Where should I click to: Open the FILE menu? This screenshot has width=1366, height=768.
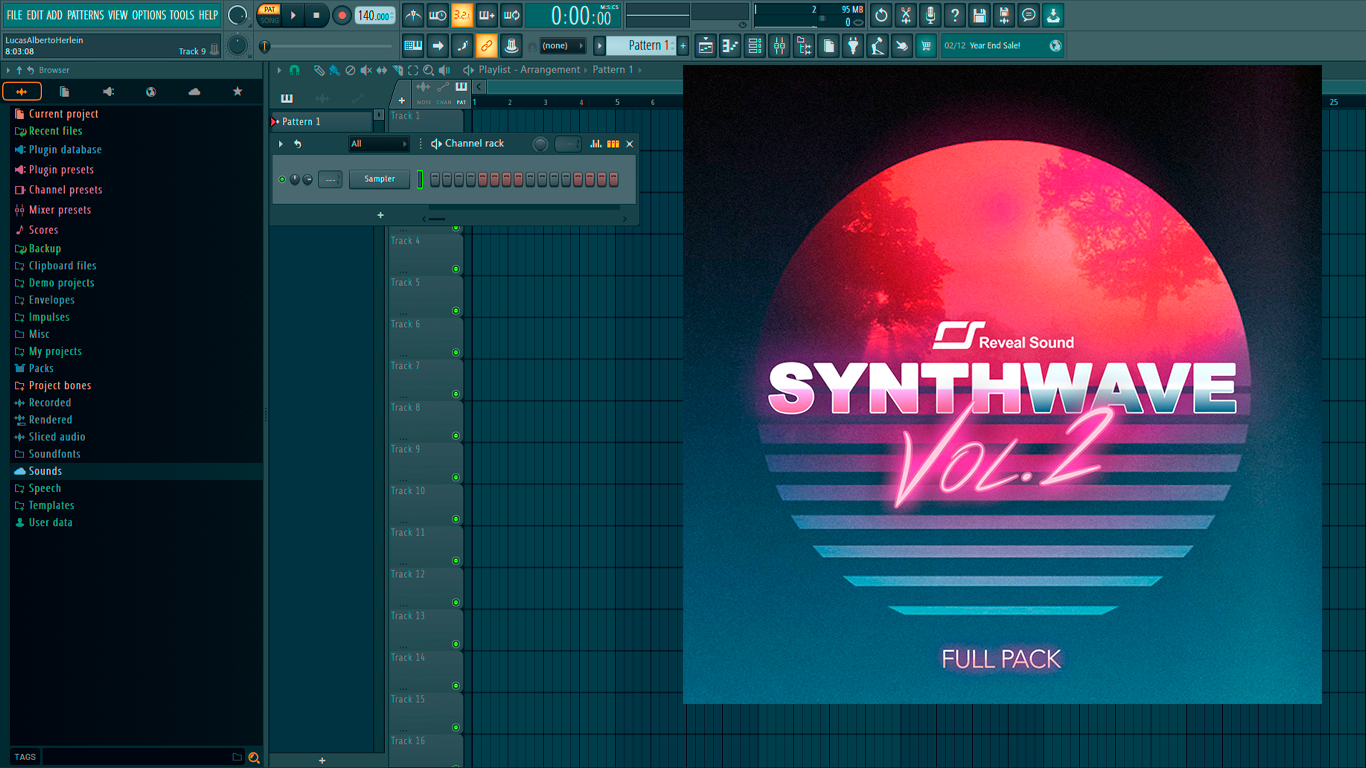(x=14, y=15)
